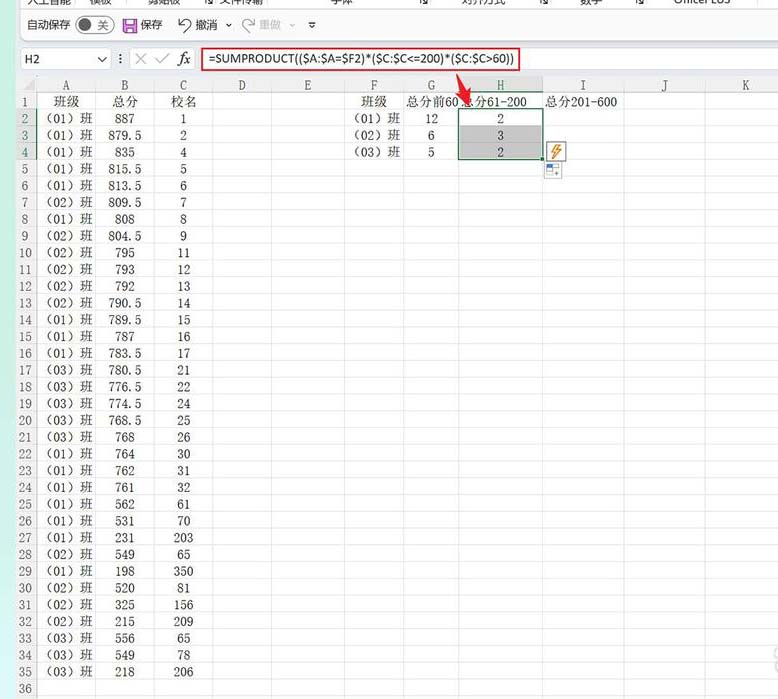Viewport: 778px width, 699px height.
Task: Click header cell 班级 in column F
Action: [x=374, y=102]
